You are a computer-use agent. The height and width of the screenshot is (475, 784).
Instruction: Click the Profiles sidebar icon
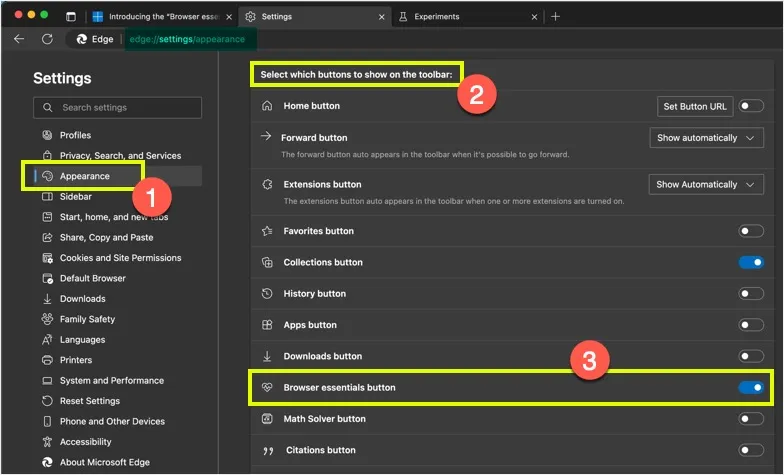coord(47,135)
